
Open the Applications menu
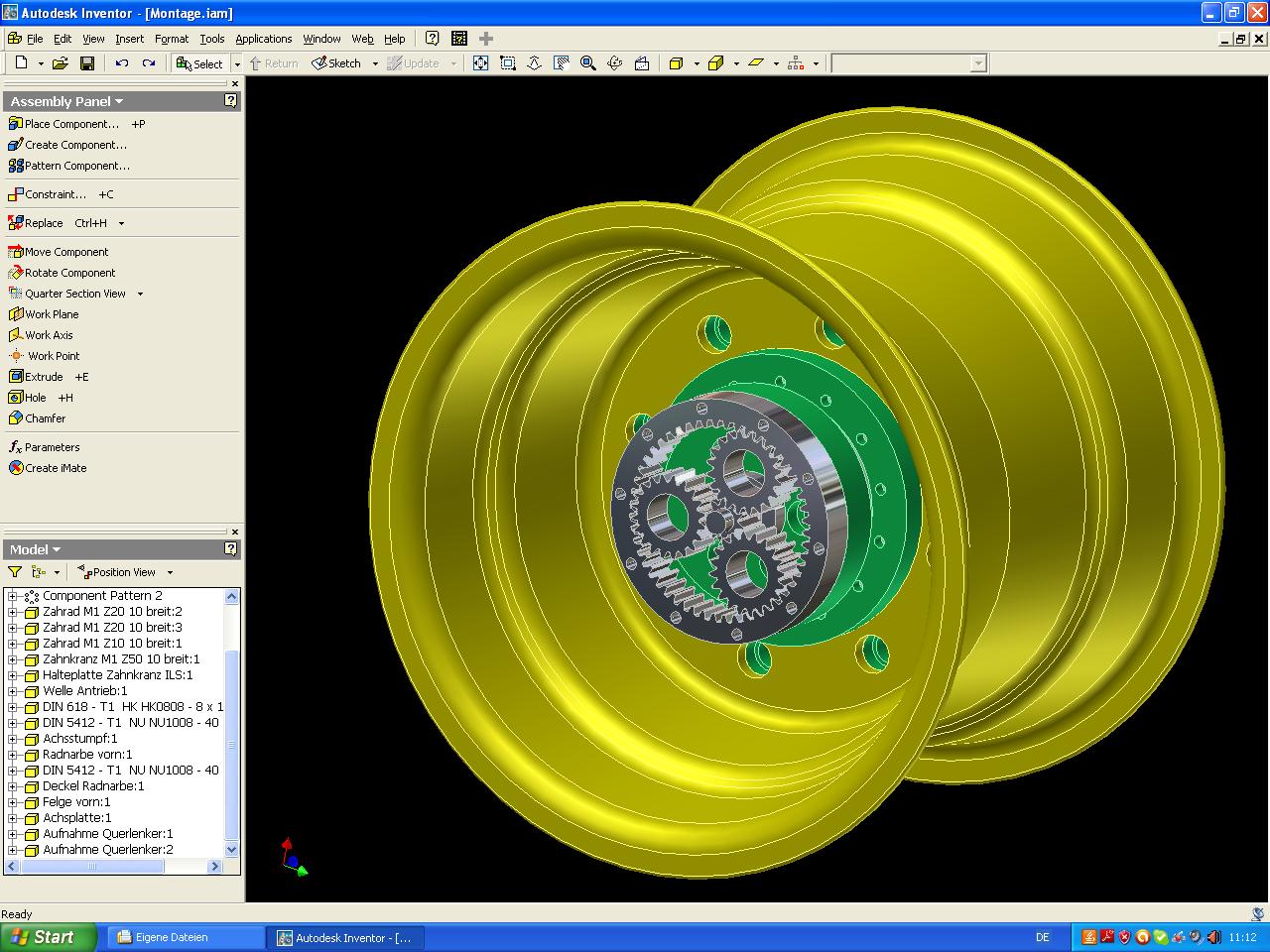coord(264,39)
